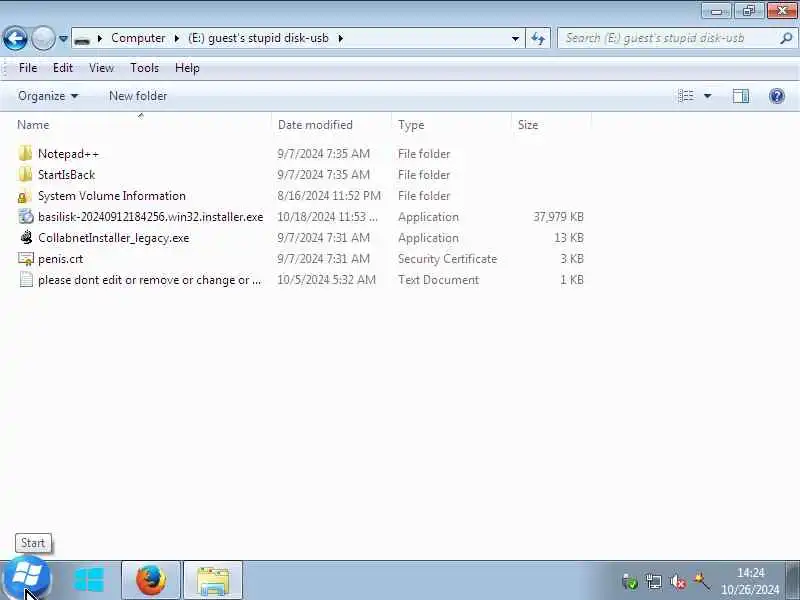This screenshot has width=800, height=600.
Task: Select (E:) guest's stupid disk-usb breadcrumb
Action: coord(258,38)
